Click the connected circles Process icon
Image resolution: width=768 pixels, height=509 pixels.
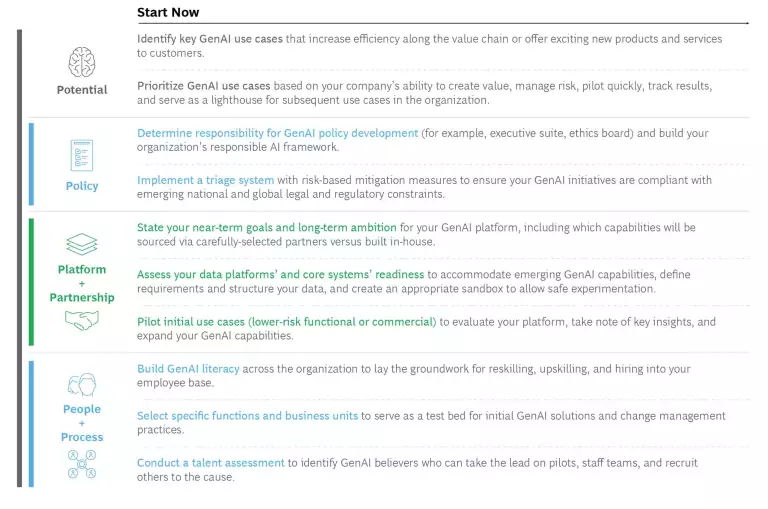point(82,464)
